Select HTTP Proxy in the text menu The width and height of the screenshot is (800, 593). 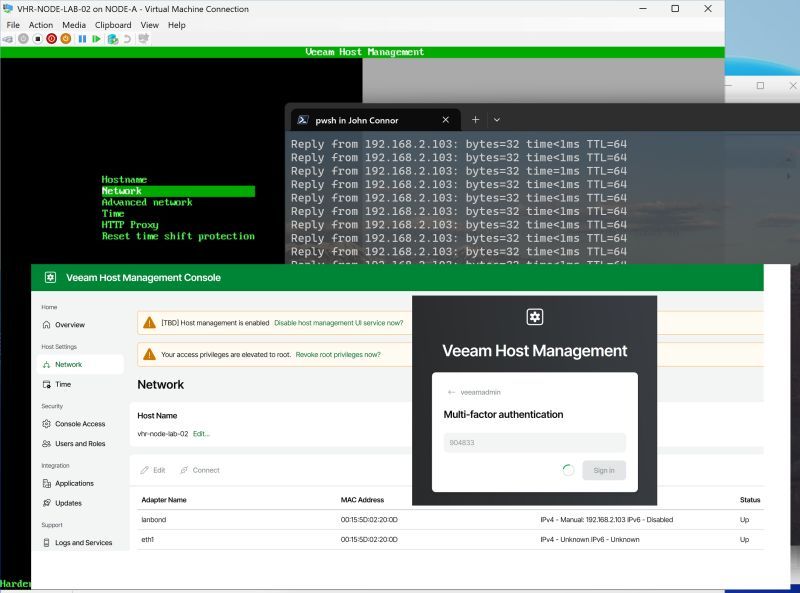pos(130,225)
